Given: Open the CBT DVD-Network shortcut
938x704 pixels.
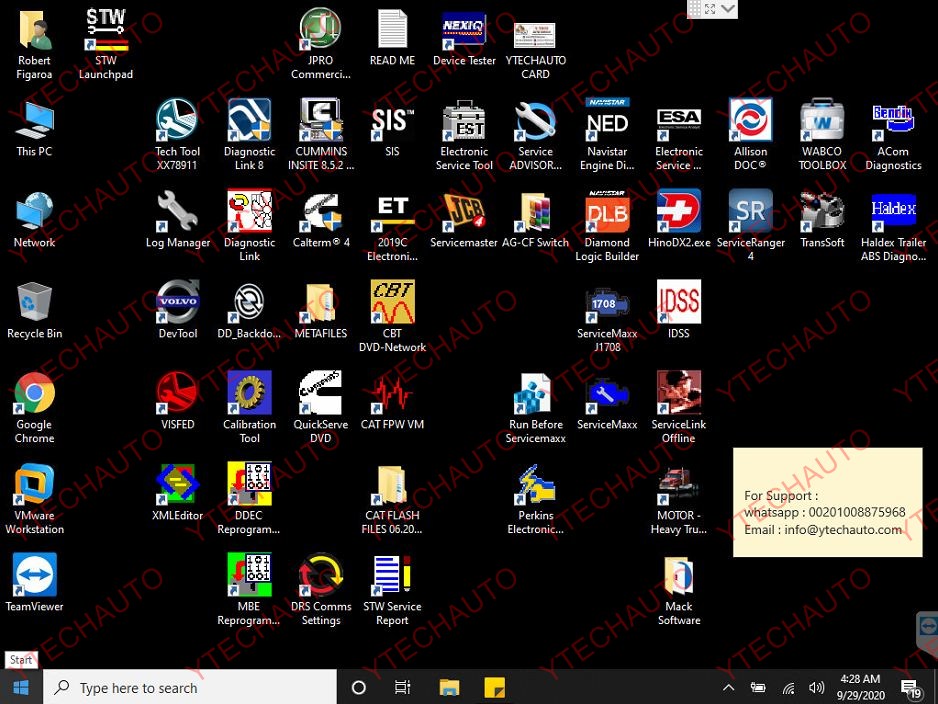Looking at the screenshot, I should click(392, 316).
